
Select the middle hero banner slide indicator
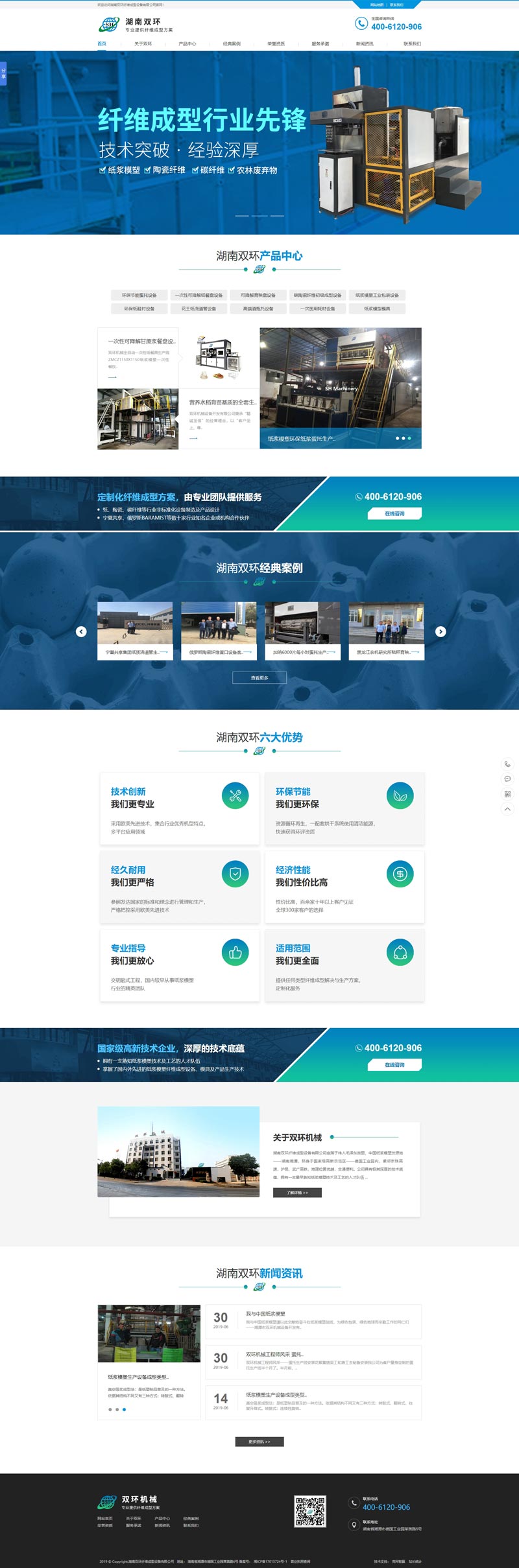[259, 215]
